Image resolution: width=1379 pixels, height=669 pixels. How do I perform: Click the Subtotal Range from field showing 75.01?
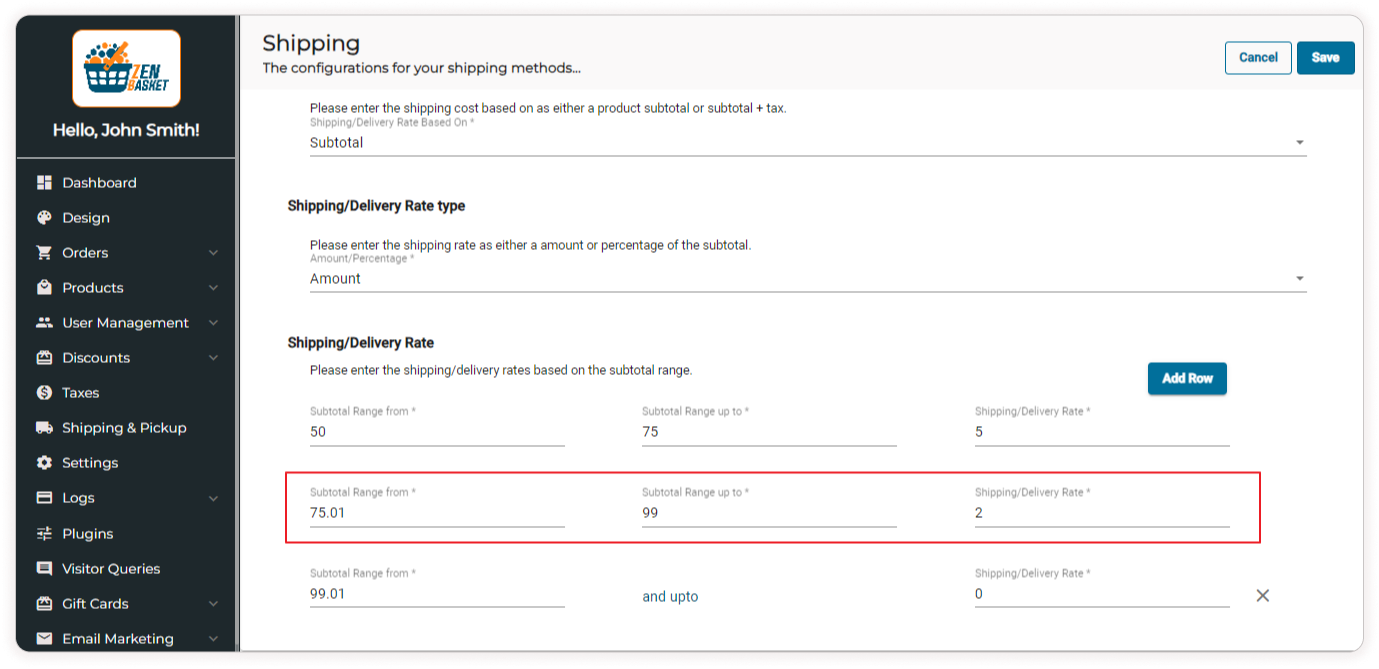coord(436,513)
